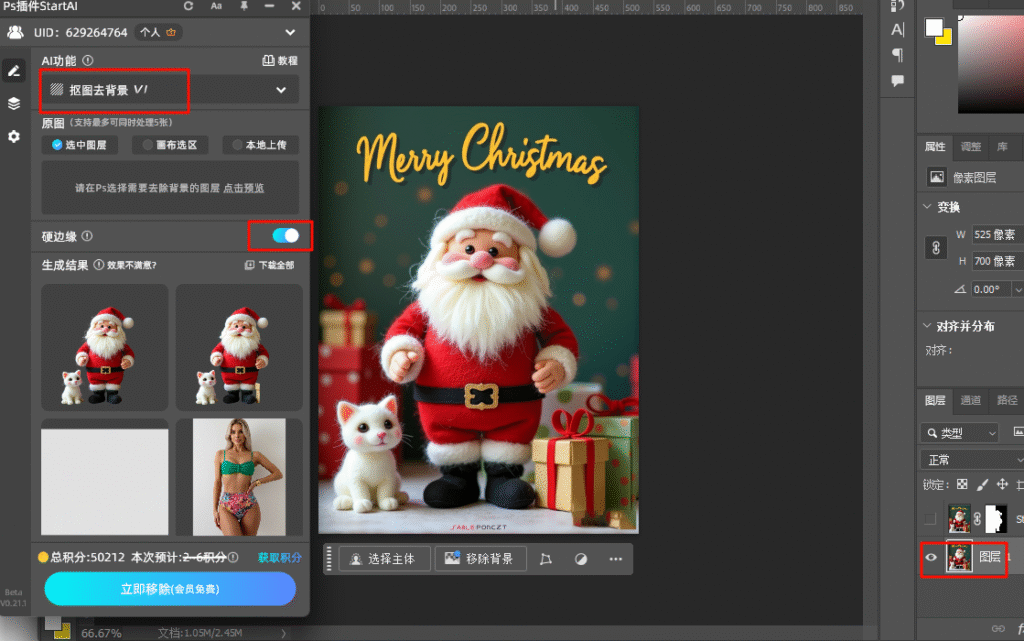This screenshot has height=641, width=1024.
Task: Click the transform selection icon in contextual taskbar
Action: [546, 559]
